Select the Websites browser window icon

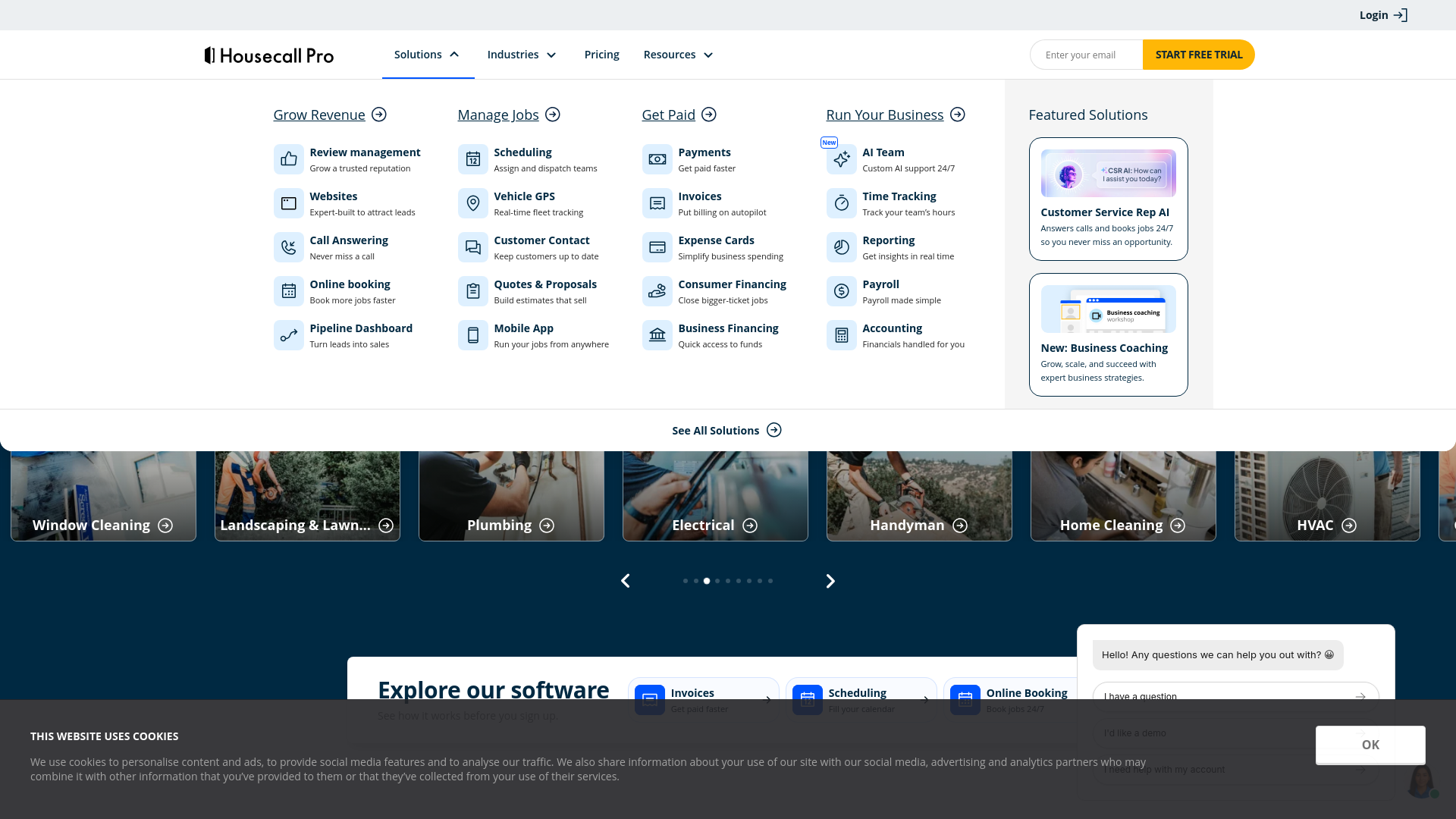(x=289, y=203)
